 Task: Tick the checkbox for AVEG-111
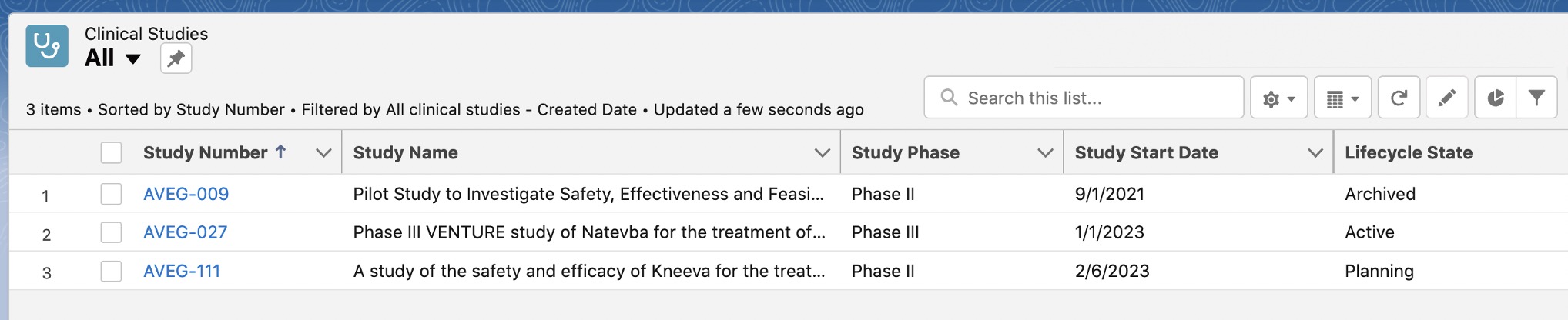point(111,271)
